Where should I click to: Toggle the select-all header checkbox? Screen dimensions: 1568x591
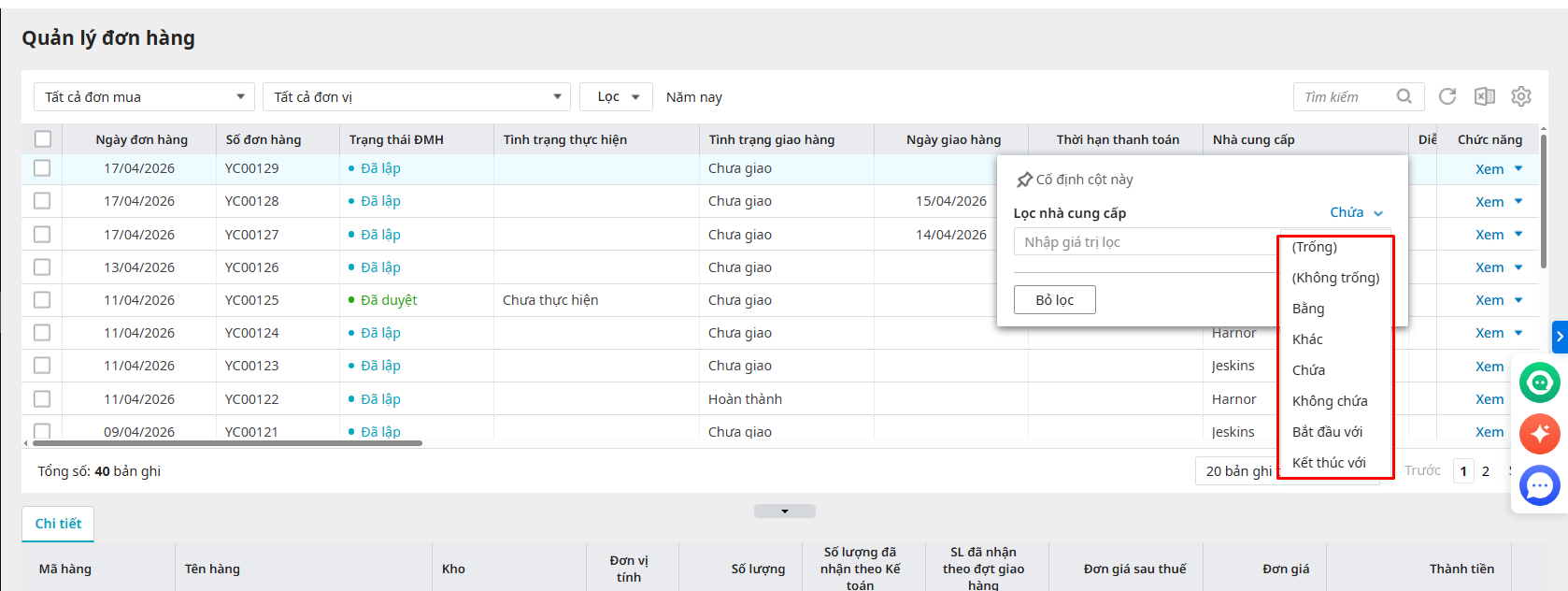pos(43,139)
